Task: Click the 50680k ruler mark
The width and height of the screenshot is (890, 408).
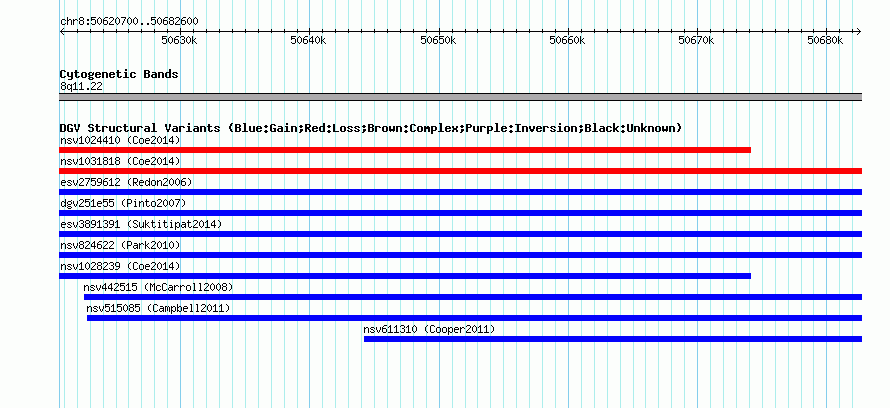Action: coord(826,40)
